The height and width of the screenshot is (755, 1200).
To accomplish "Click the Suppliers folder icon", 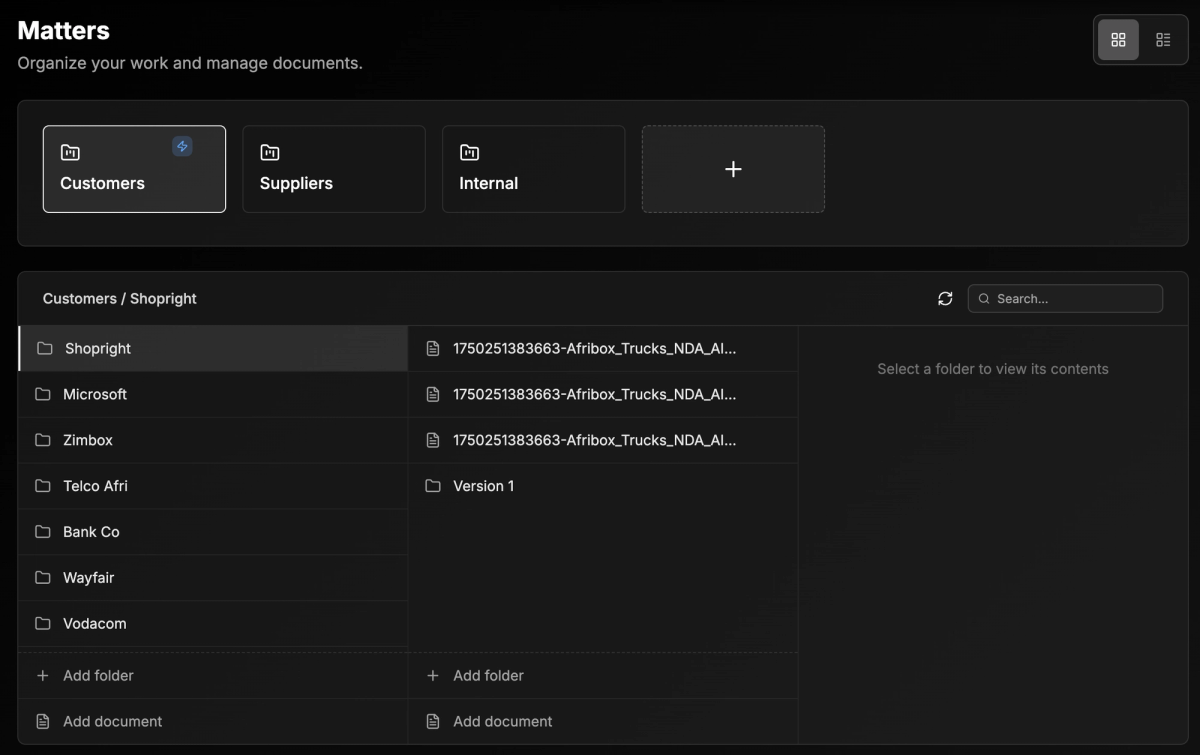I will [270, 152].
